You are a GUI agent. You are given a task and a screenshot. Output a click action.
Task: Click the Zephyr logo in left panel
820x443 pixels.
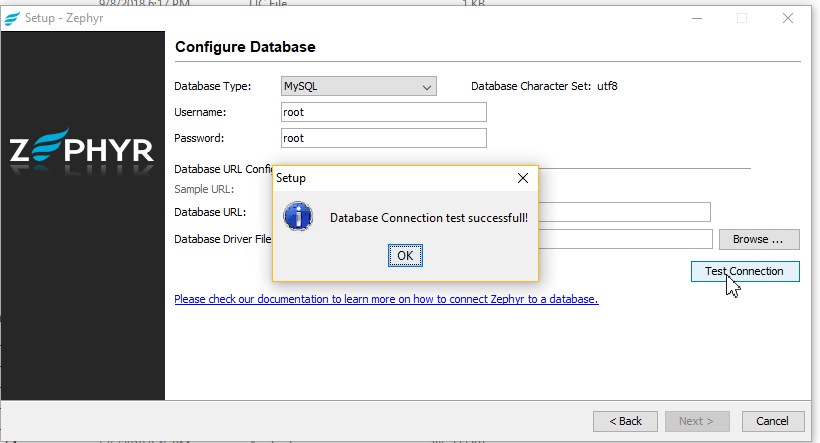tap(82, 149)
